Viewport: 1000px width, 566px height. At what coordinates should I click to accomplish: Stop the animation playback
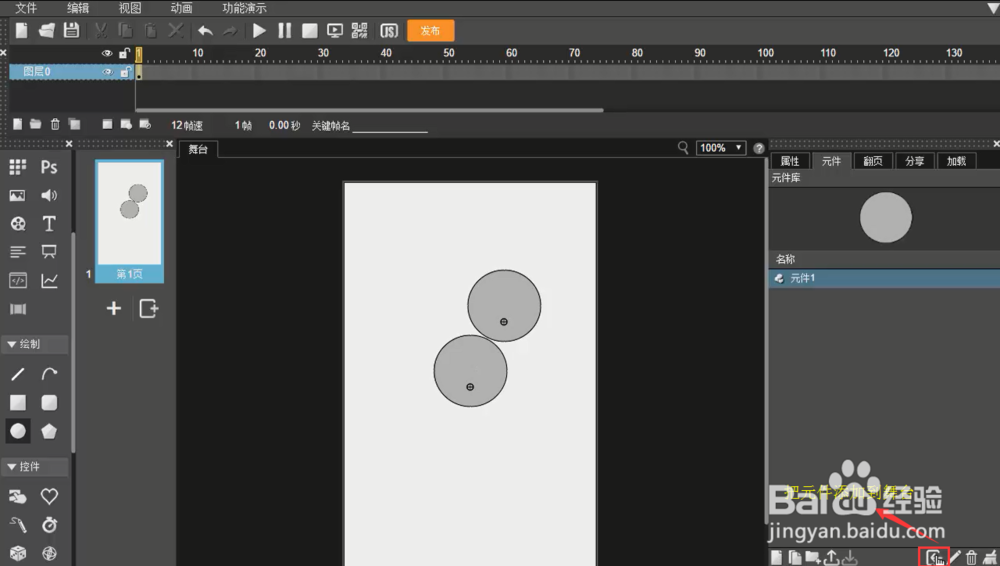tap(309, 31)
